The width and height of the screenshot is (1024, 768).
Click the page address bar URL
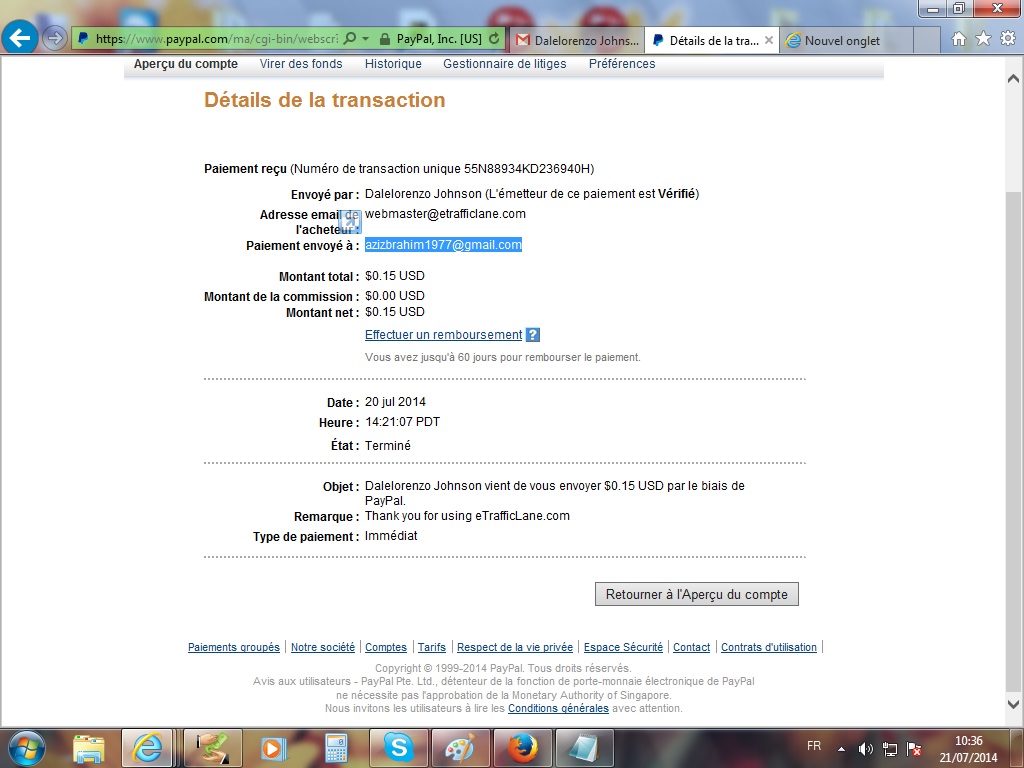point(217,39)
